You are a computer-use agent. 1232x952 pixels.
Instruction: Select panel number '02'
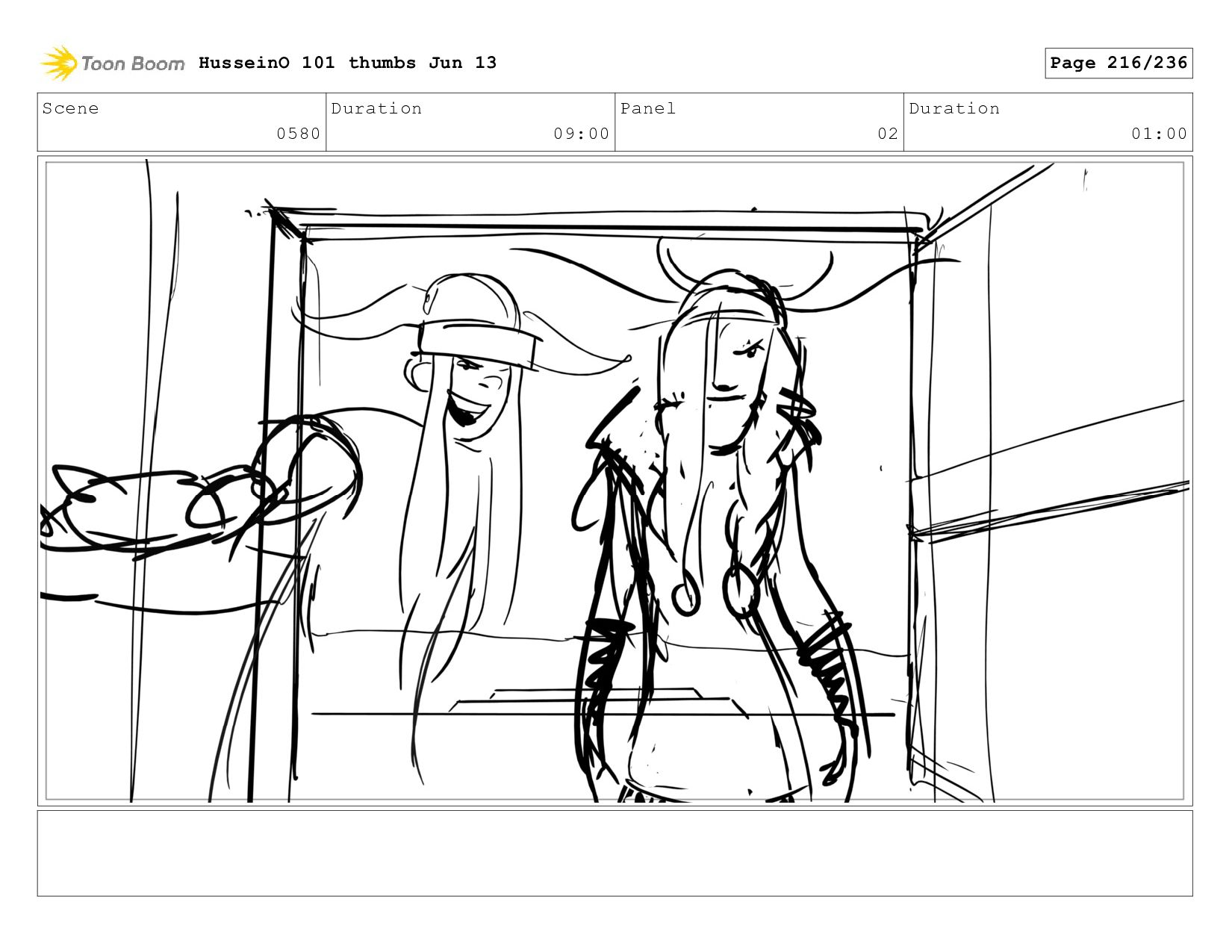tap(888, 134)
